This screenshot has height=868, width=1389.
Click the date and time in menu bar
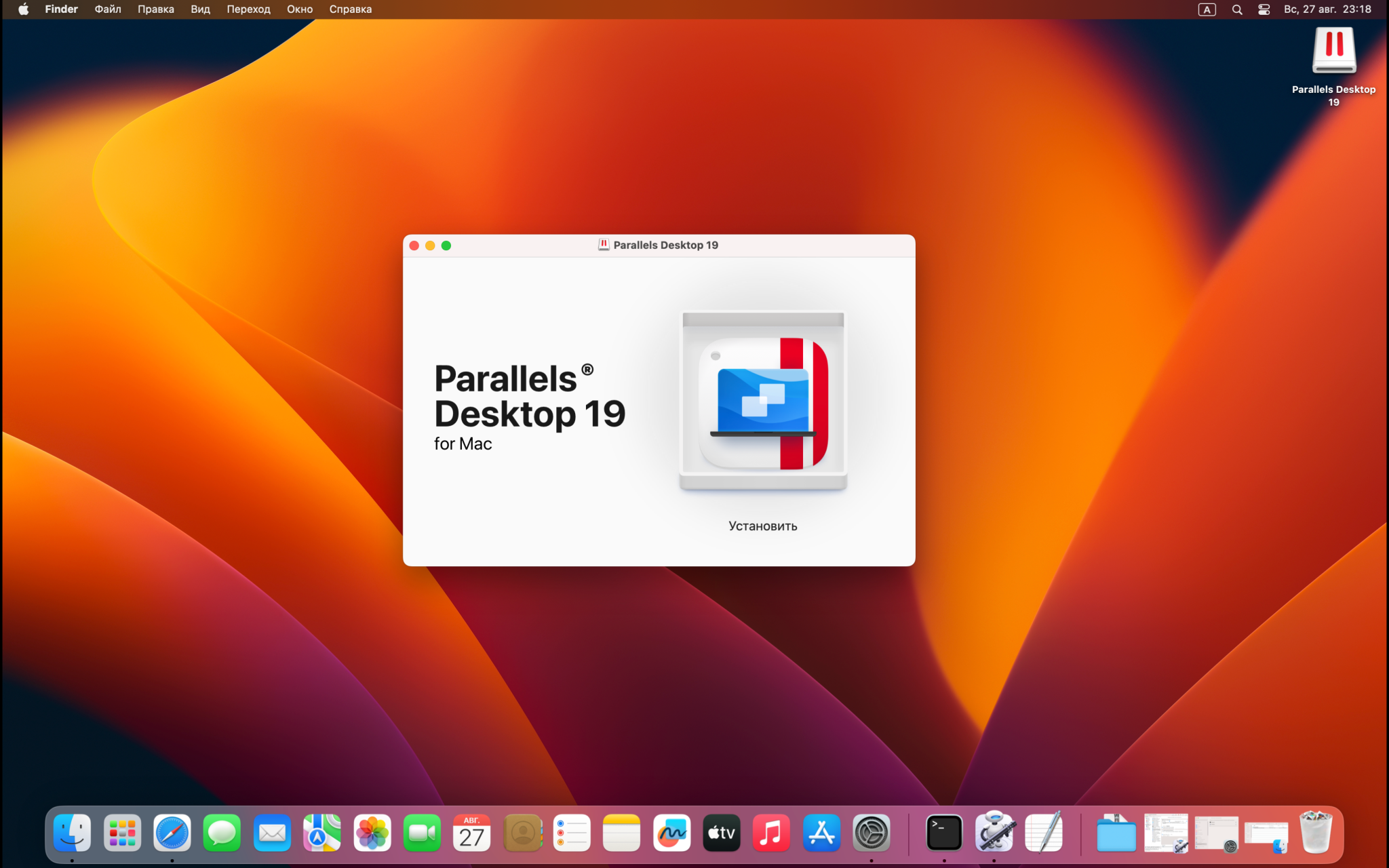pyautogui.click(x=1327, y=9)
